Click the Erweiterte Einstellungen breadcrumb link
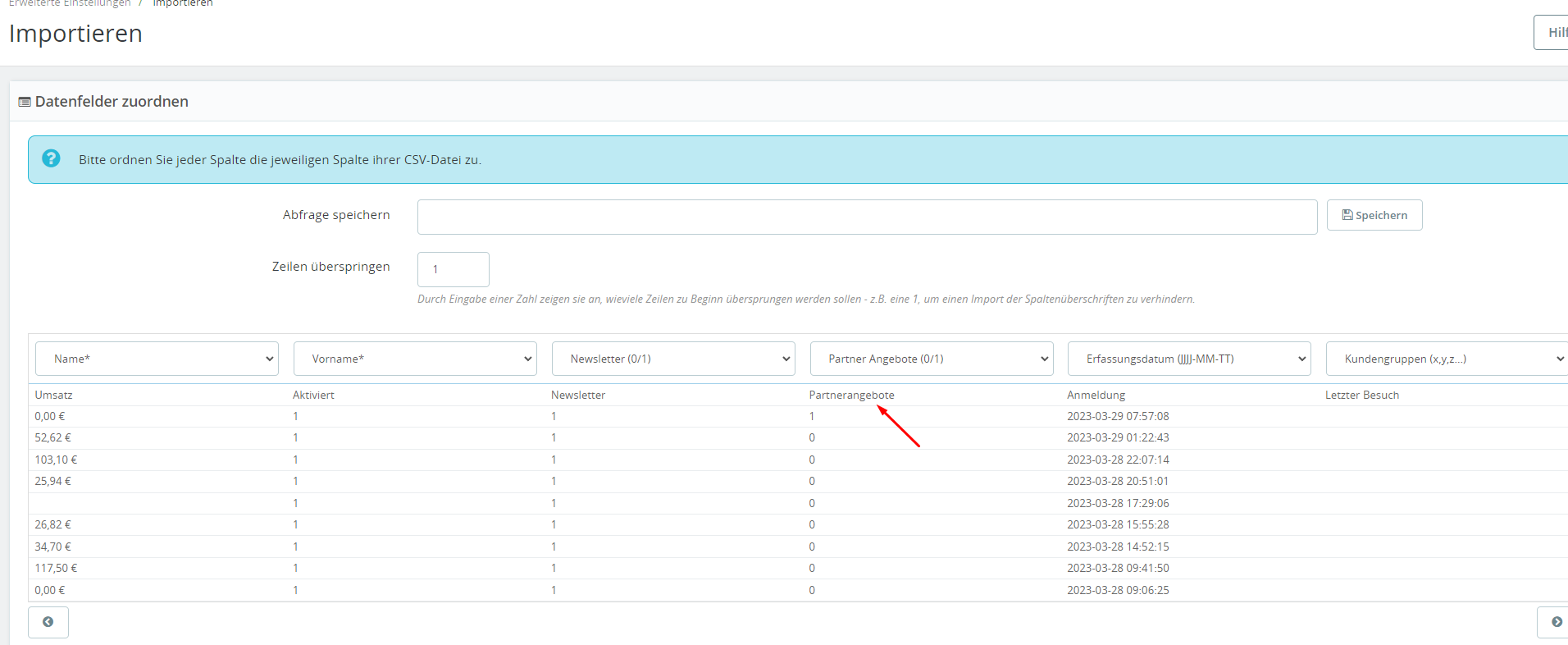This screenshot has height=645, width=1568. [70, 3]
